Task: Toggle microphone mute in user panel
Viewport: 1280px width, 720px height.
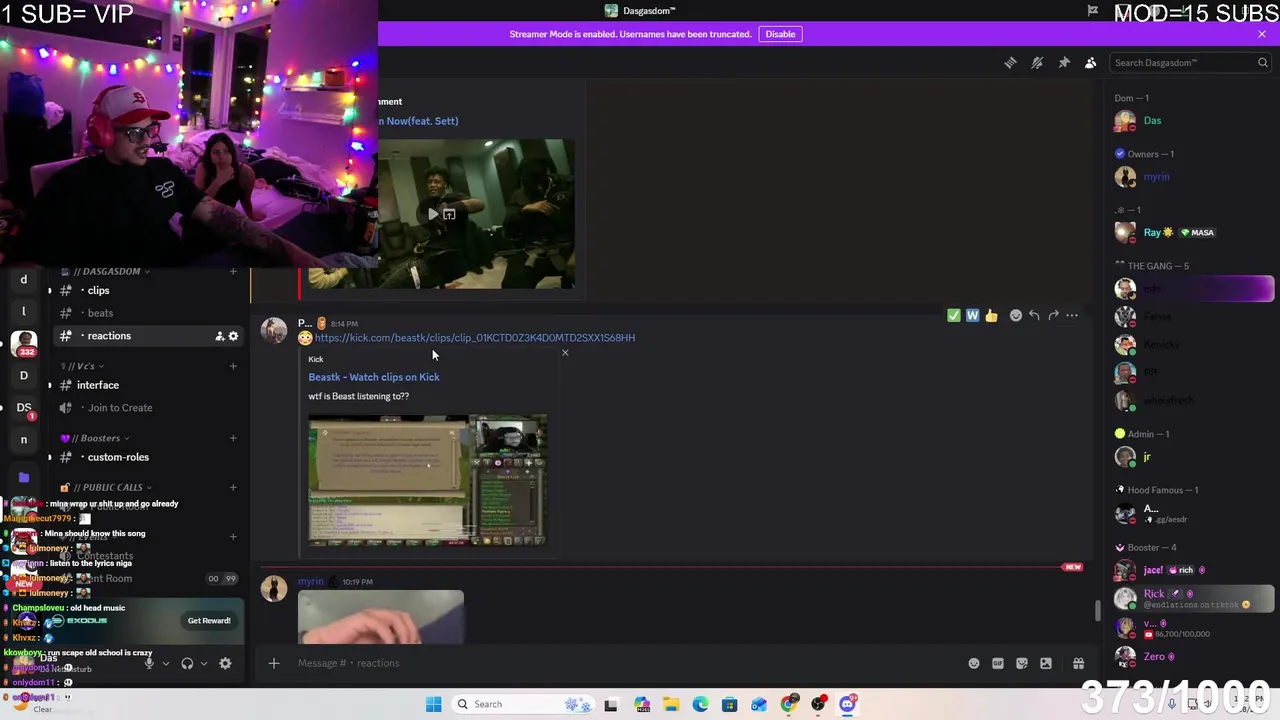Action: [x=149, y=663]
